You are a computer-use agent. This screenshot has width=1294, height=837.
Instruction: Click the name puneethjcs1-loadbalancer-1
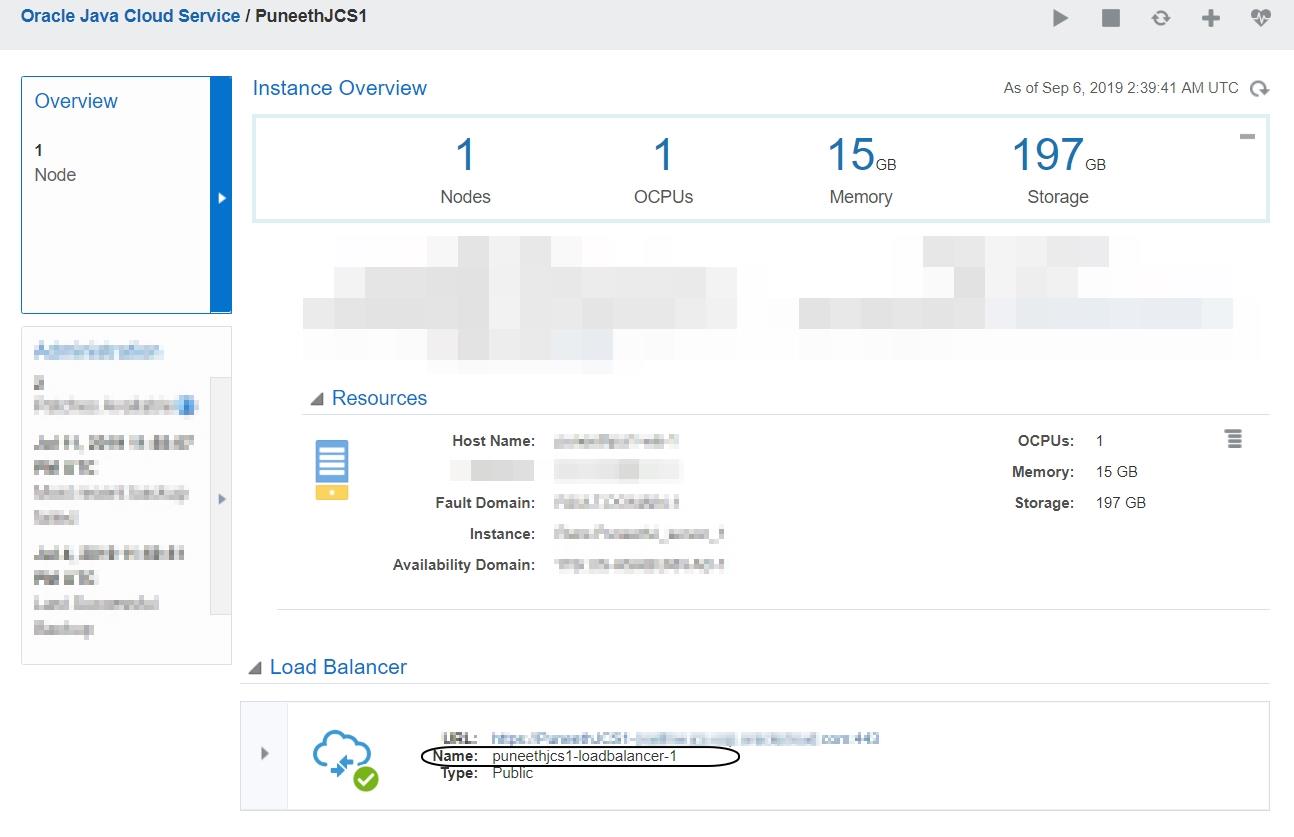[585, 756]
